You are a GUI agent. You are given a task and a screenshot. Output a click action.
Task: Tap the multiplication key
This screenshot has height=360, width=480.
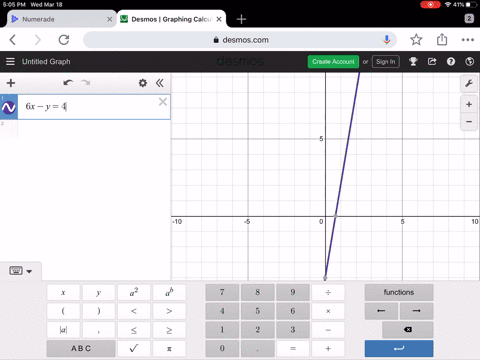[328, 311]
